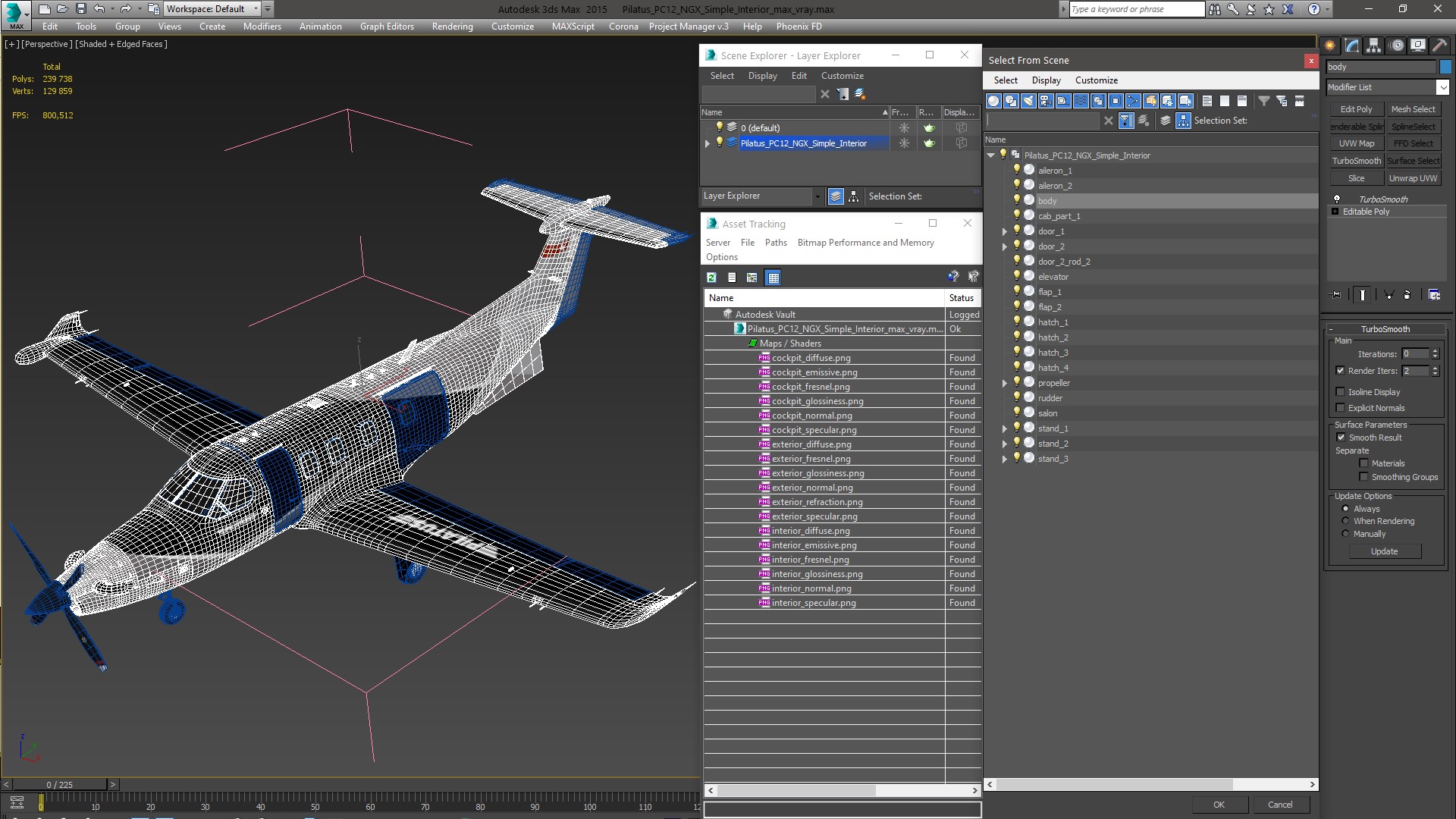Switch Asset Tracking to table view icon
Screen dimensions: 1456x819
click(773, 278)
